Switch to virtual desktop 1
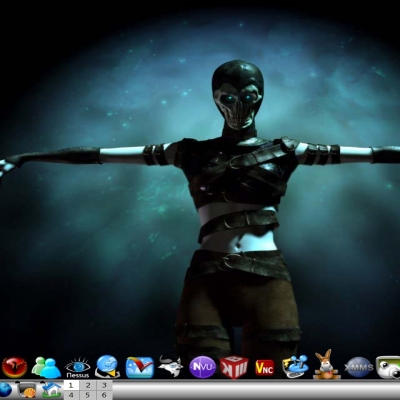 pyautogui.click(x=71, y=386)
